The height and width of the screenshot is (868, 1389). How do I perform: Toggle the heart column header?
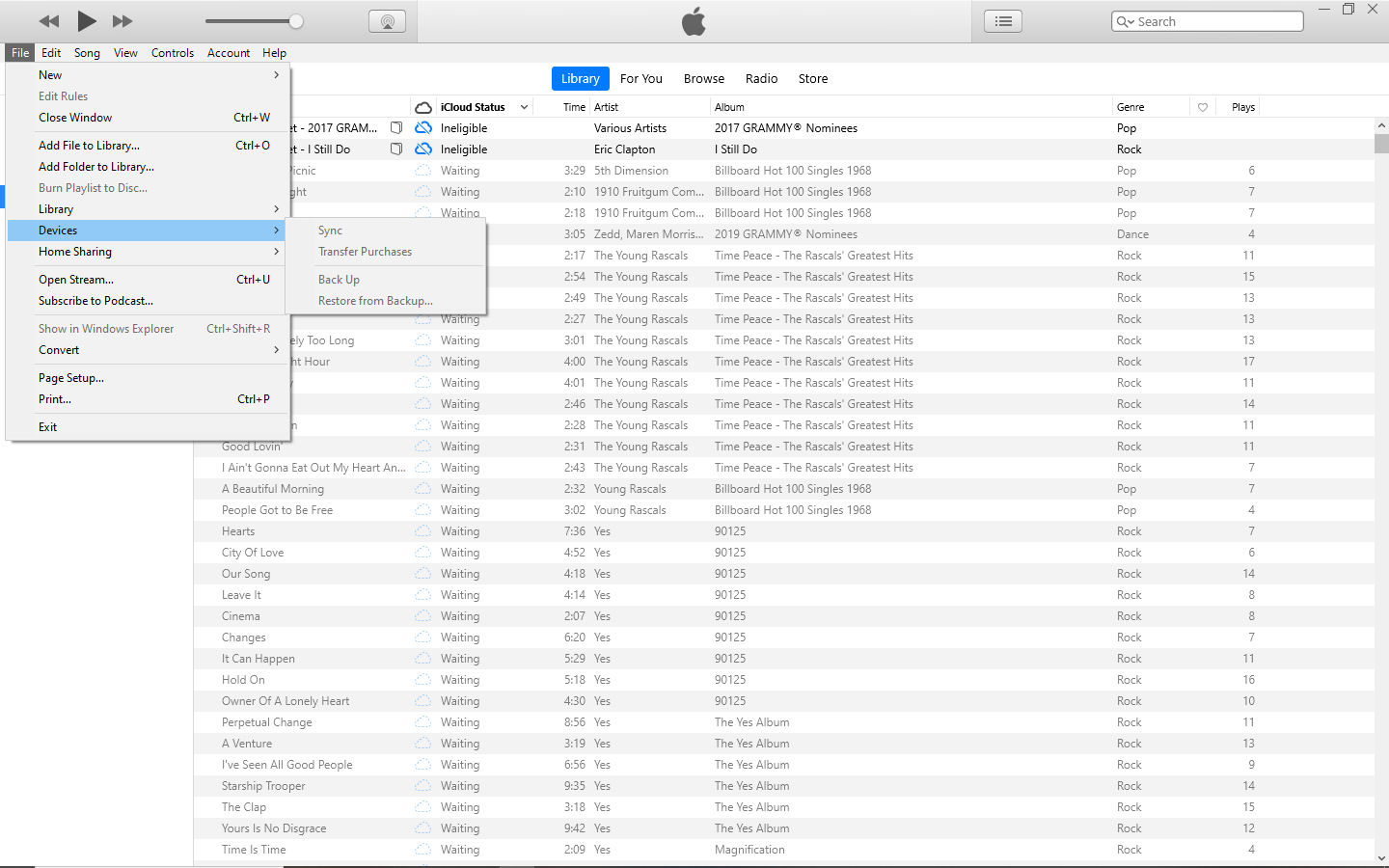point(1202,107)
